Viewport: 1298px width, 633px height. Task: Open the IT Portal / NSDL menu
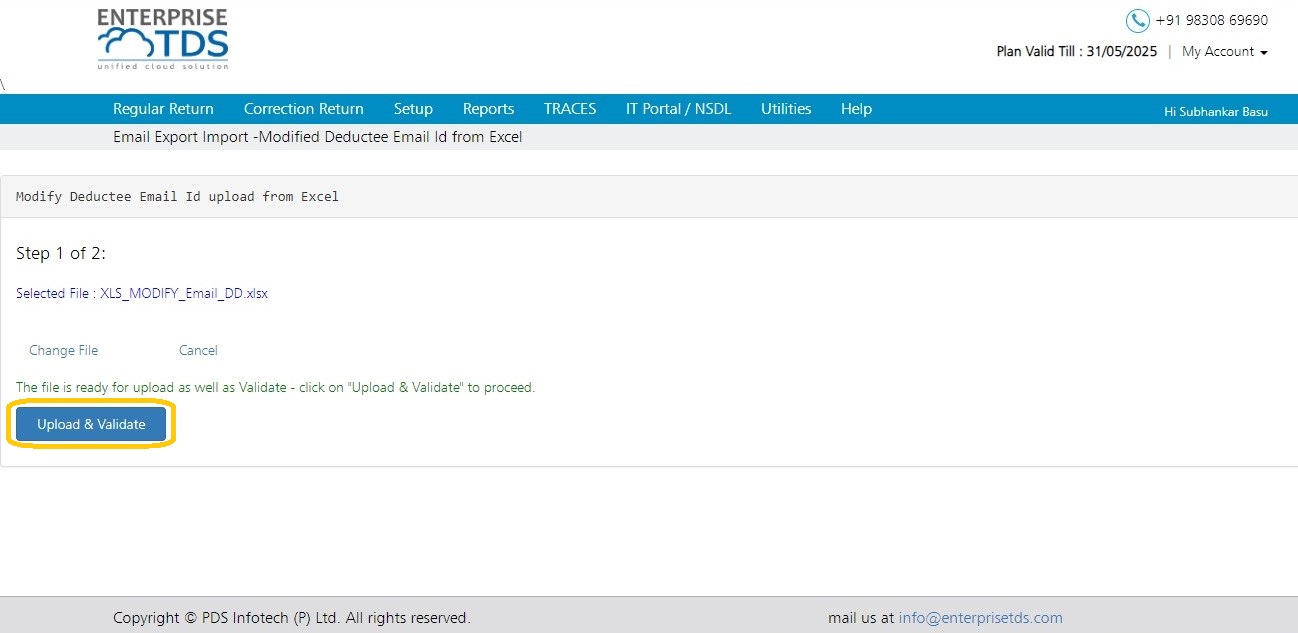pos(679,109)
